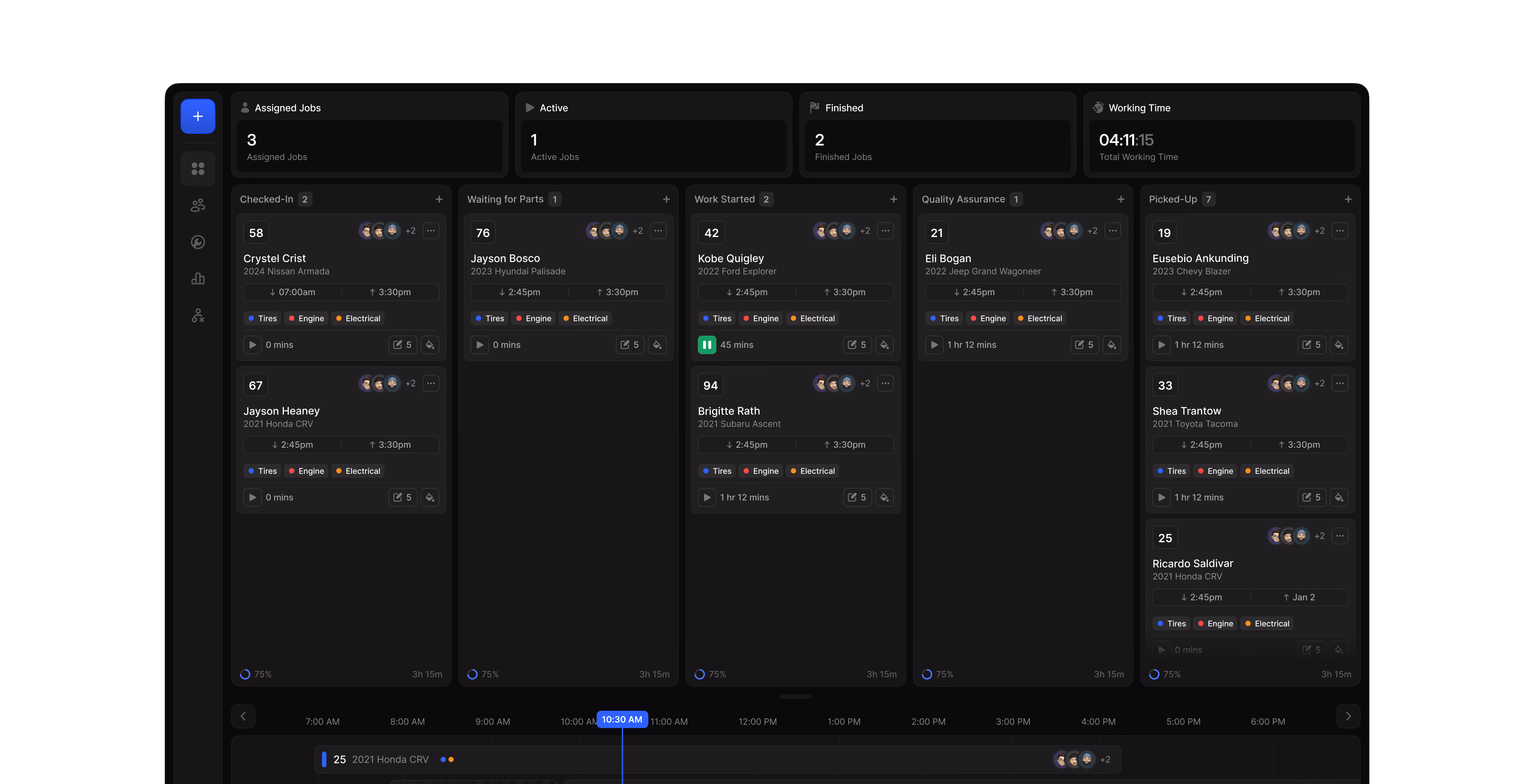The width and height of the screenshot is (1534, 784).
Task: Open more options on Jayson Bosco card
Action: click(658, 231)
